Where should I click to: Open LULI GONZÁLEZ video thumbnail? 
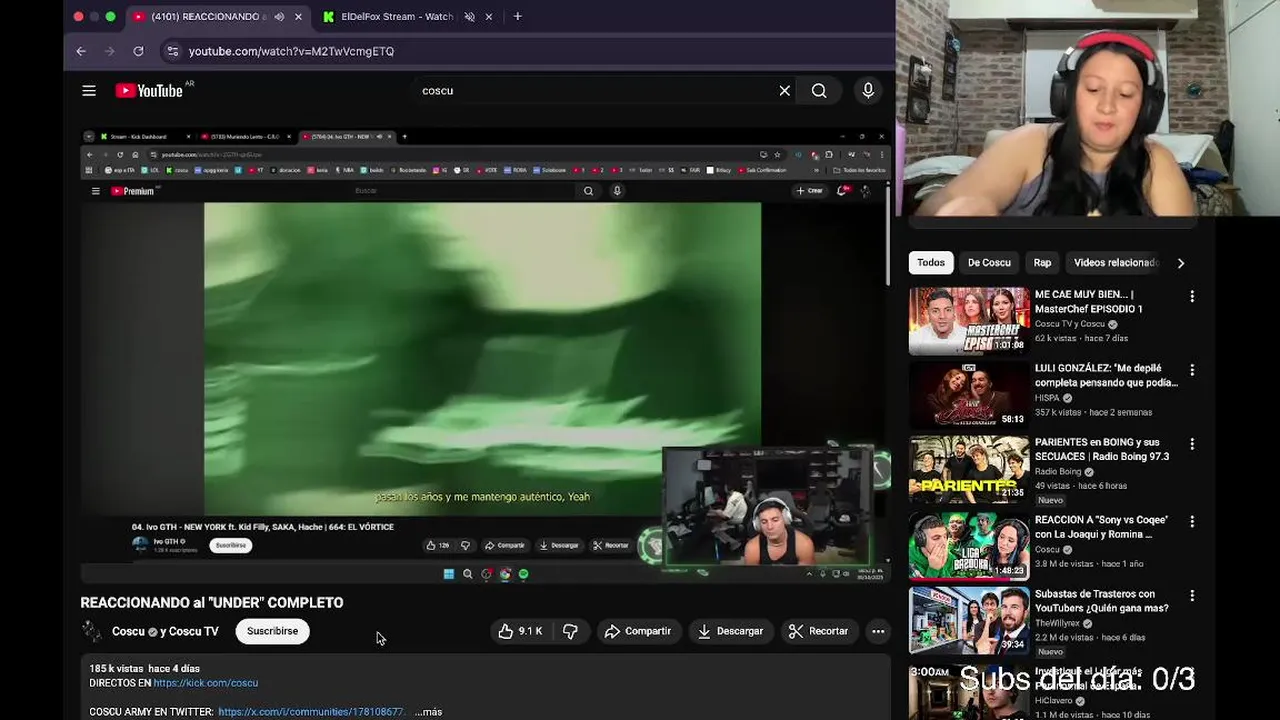(968, 395)
